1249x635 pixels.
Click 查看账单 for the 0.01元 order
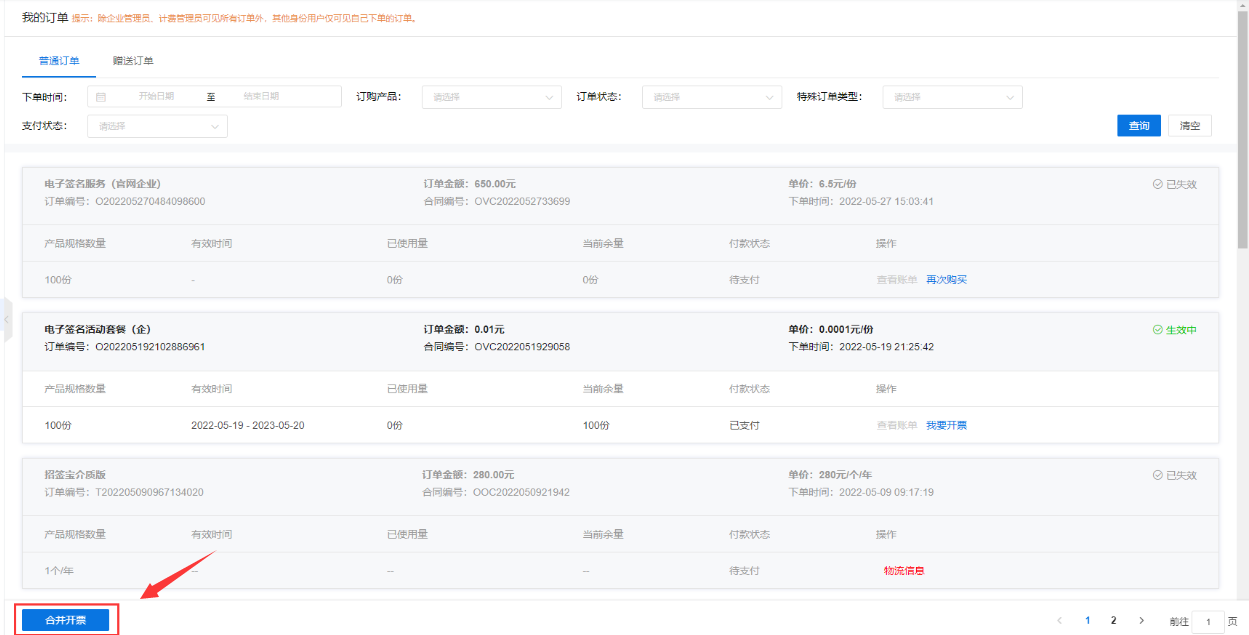(x=897, y=426)
